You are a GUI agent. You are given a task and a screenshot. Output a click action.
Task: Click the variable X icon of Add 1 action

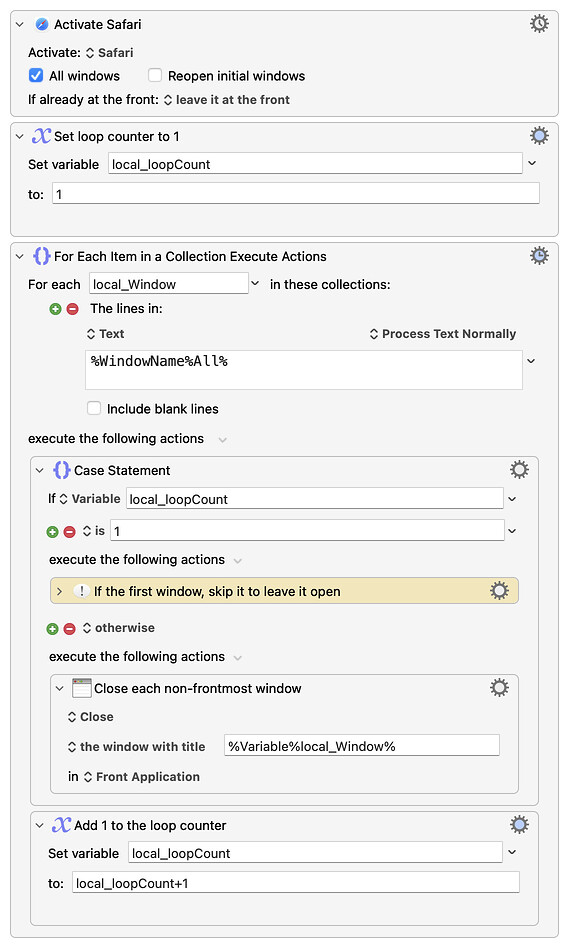point(61,825)
